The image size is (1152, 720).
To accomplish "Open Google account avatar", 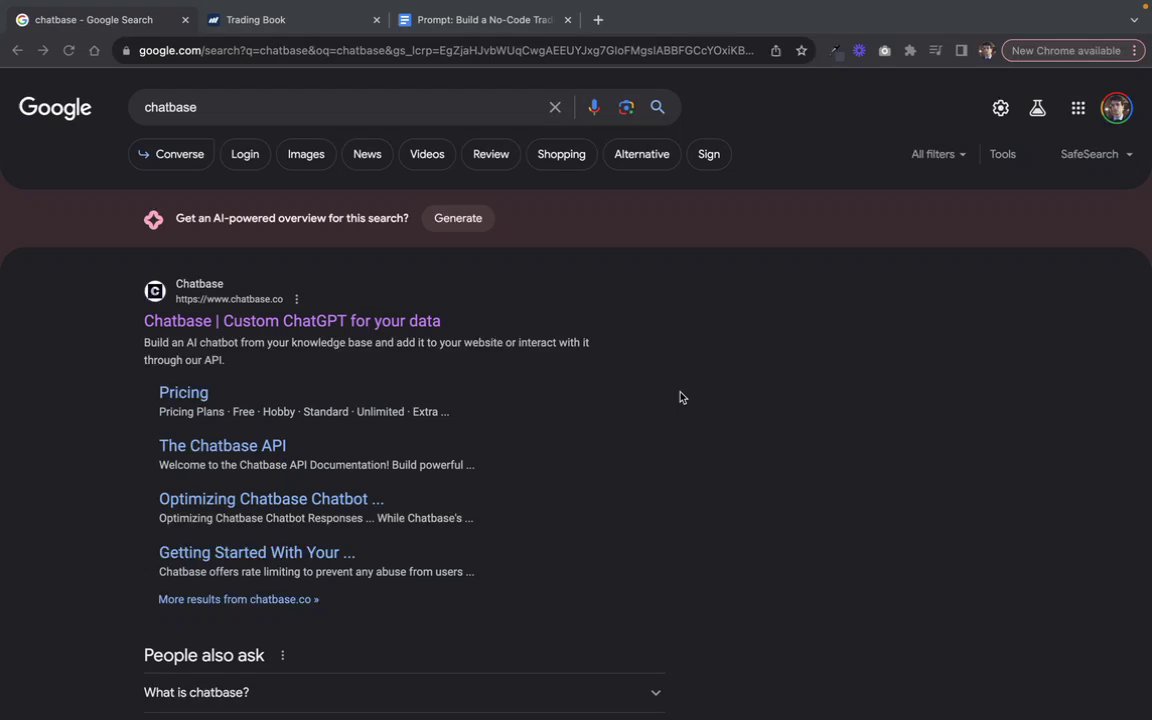I will [x=1116, y=108].
